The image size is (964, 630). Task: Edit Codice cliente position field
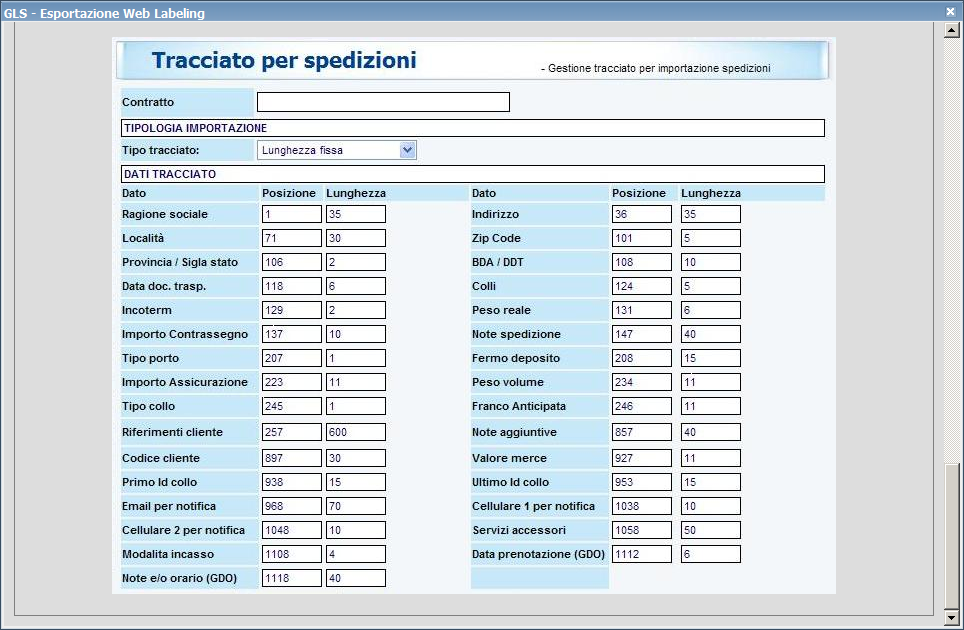tap(291, 458)
